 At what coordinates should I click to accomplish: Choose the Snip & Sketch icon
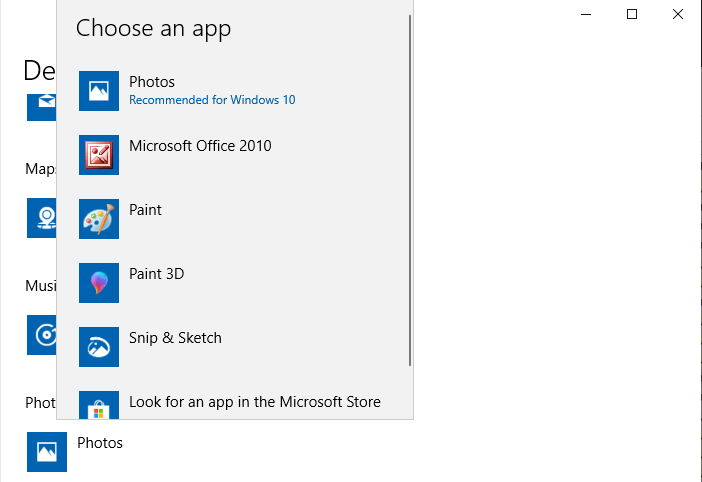(x=99, y=347)
